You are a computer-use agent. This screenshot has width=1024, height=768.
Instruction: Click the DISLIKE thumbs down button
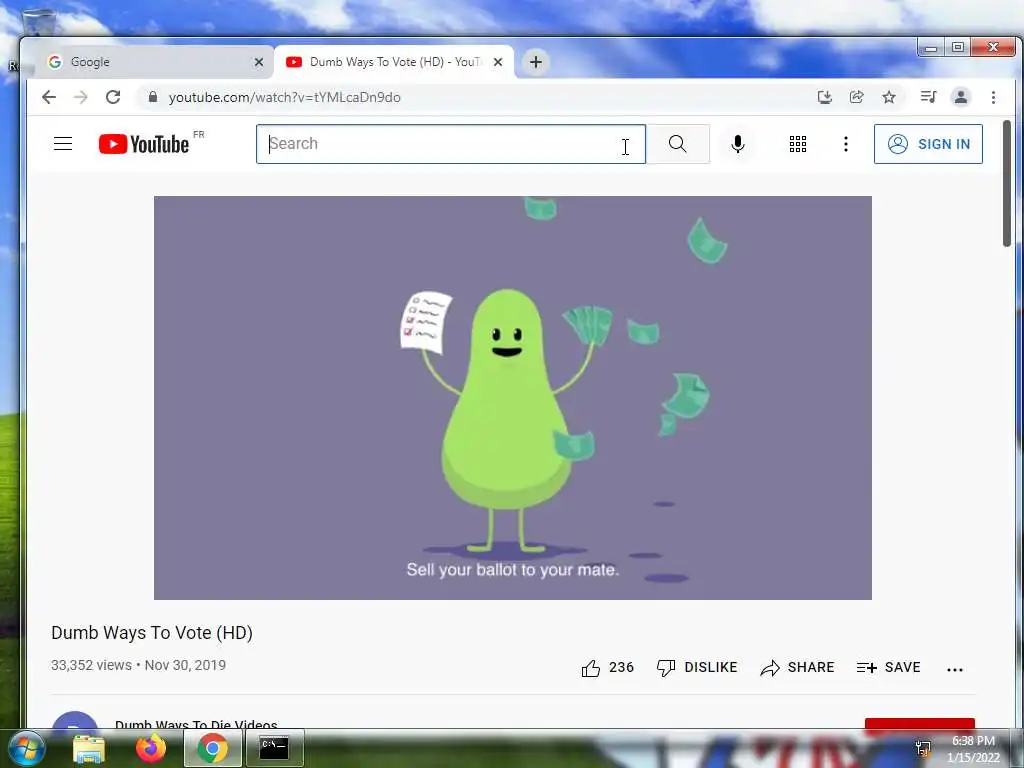697,667
